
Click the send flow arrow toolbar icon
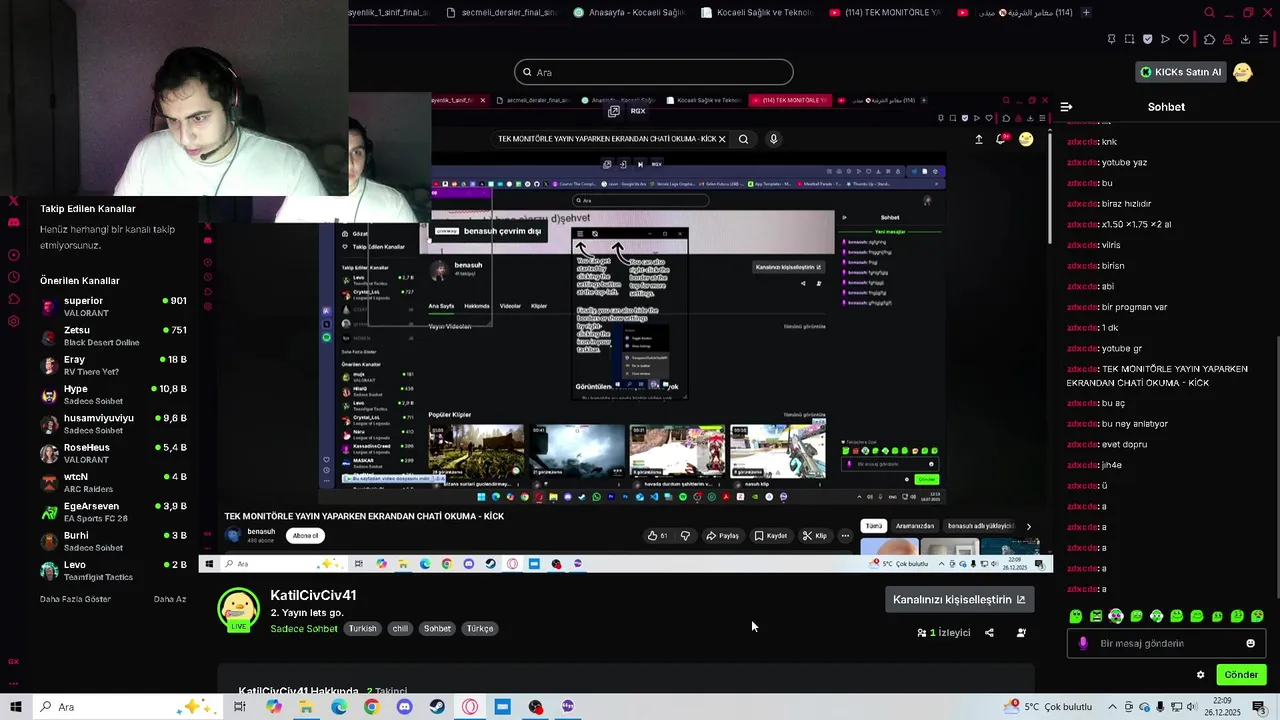[x=1165, y=39]
